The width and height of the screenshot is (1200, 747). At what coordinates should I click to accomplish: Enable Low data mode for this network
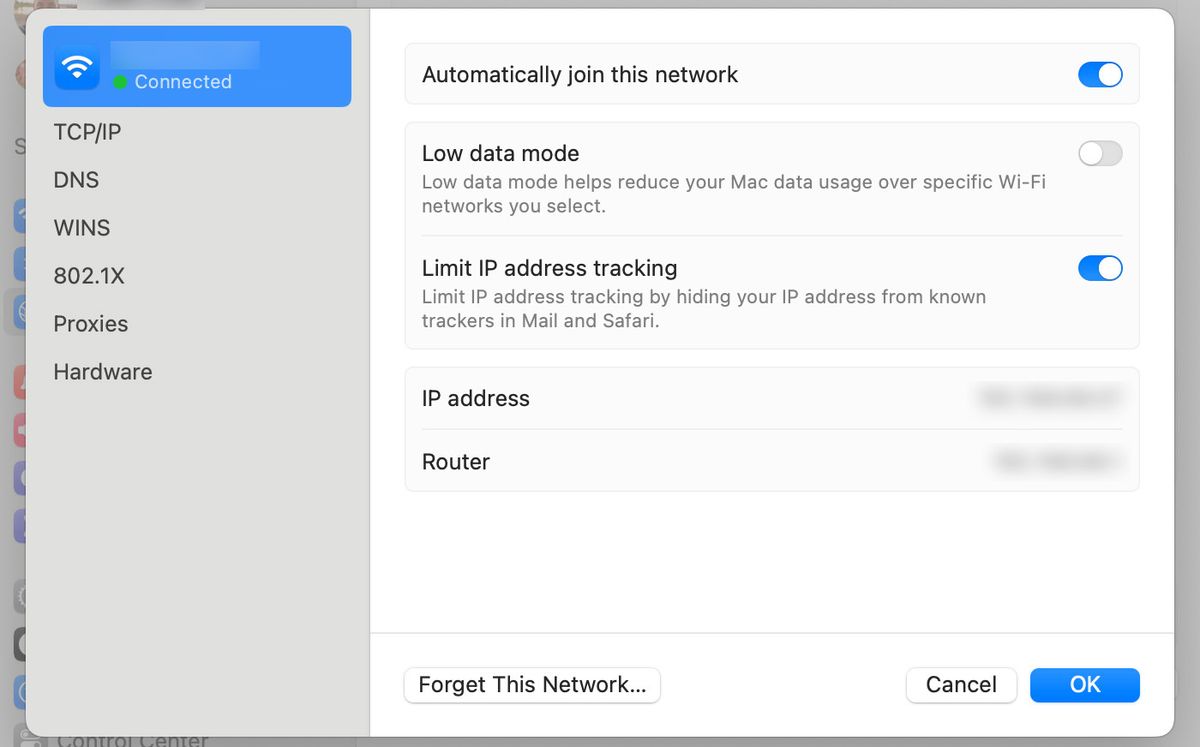(x=1100, y=154)
